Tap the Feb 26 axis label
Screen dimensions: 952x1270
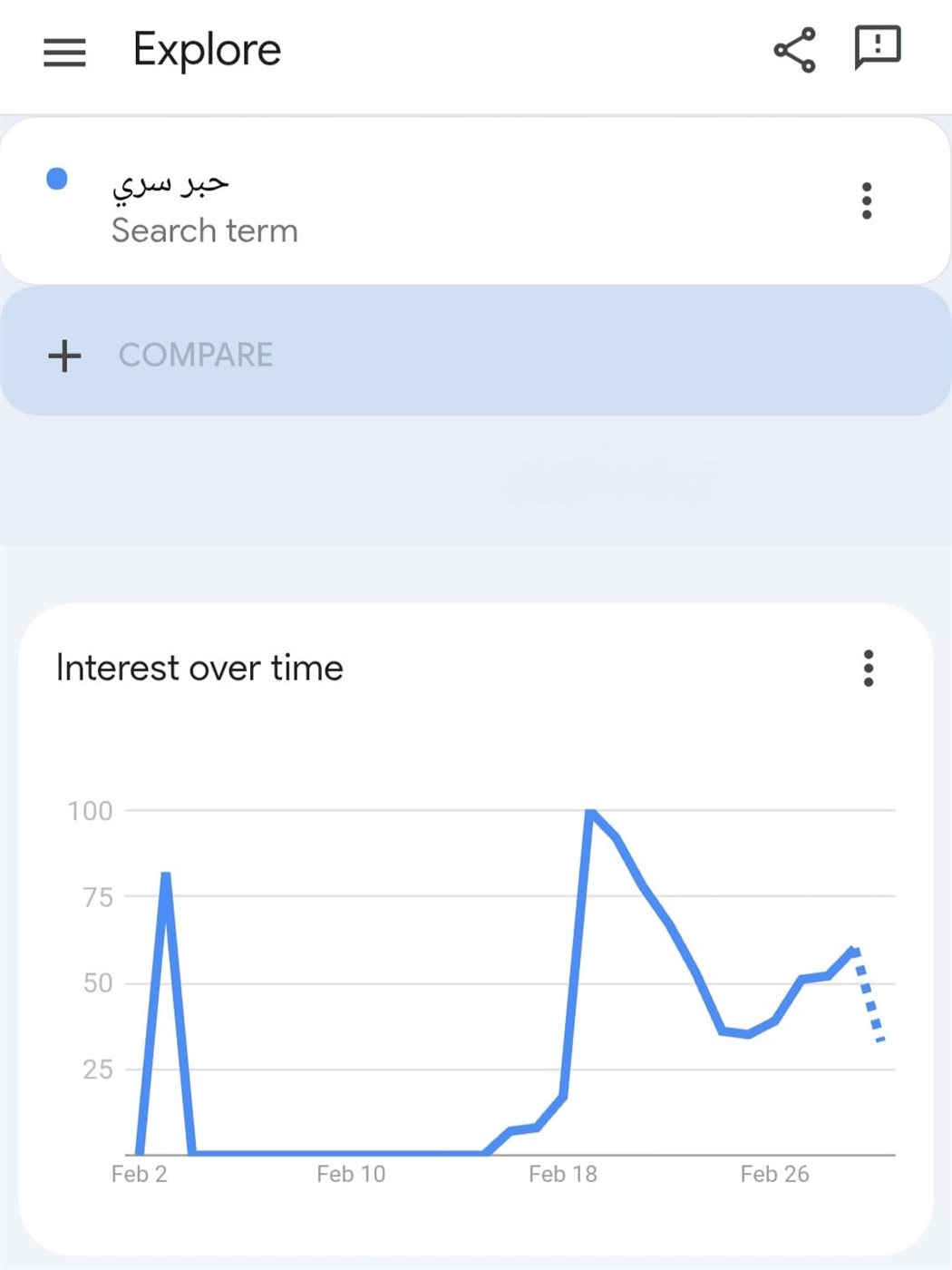pos(774,1174)
